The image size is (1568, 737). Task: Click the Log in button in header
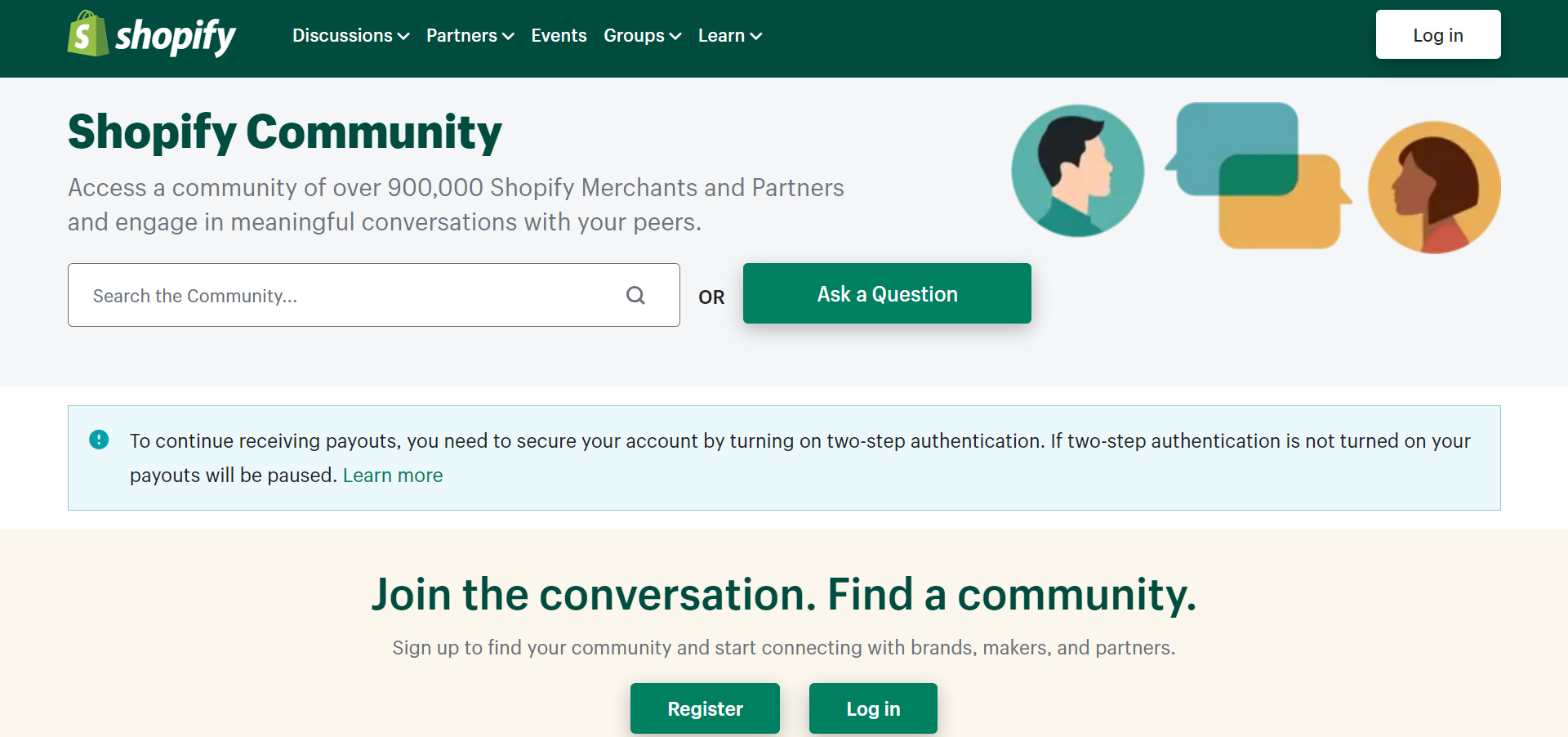[x=1437, y=34]
